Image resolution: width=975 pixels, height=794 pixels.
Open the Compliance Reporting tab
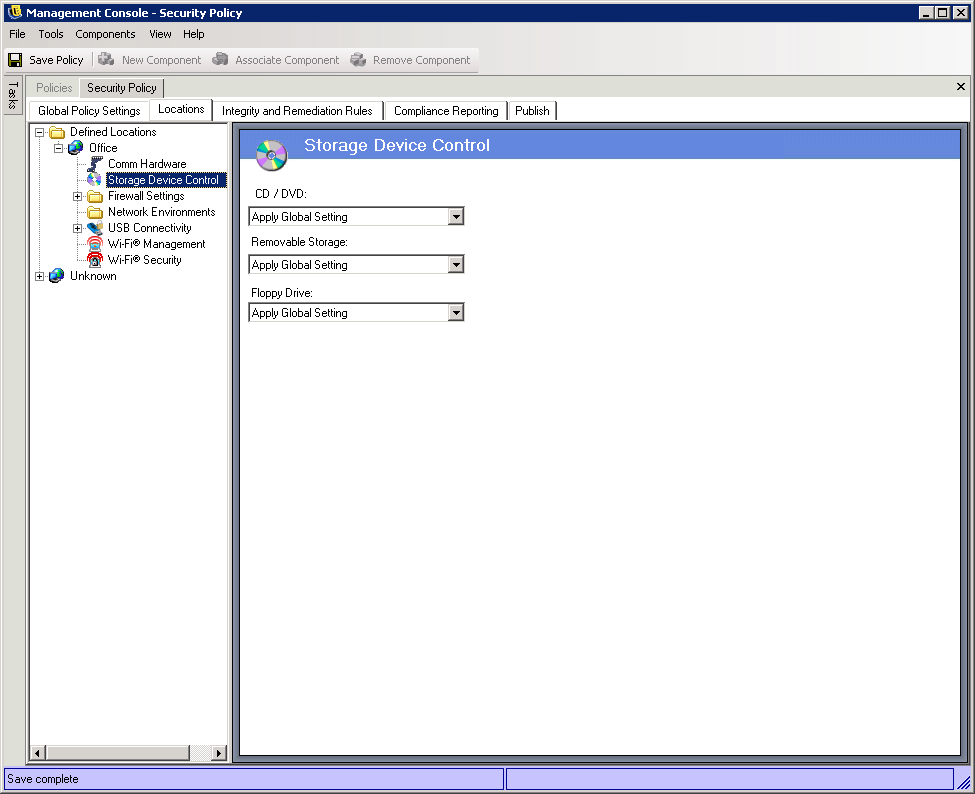click(x=446, y=111)
